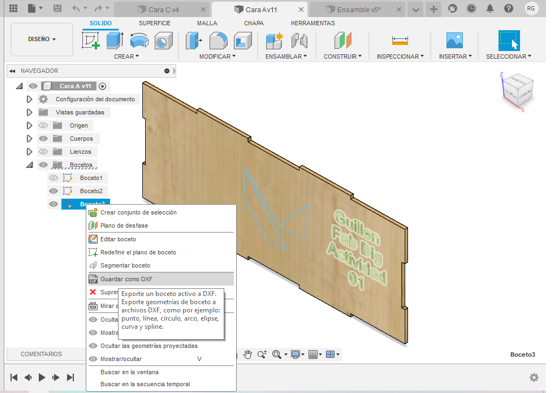The image size is (555, 393).
Task: Activate the Select tool icon
Action: click(509, 40)
